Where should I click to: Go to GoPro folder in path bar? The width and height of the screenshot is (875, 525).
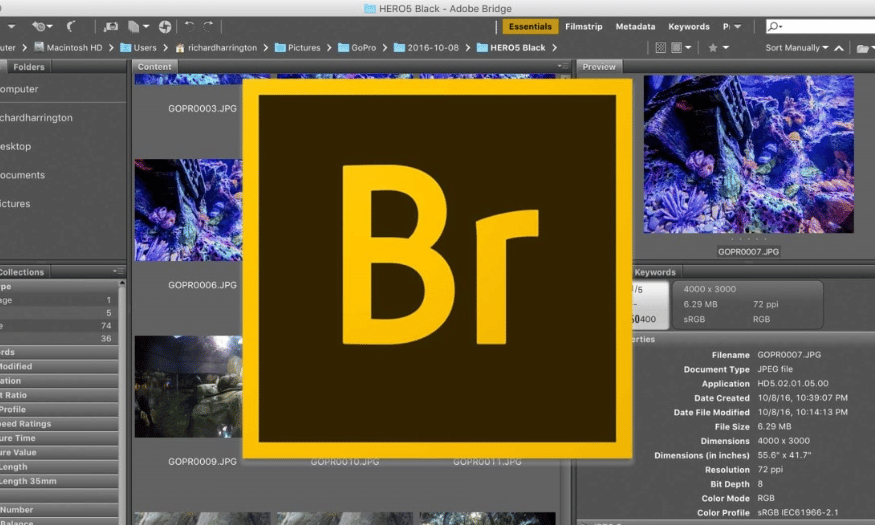coord(357,47)
